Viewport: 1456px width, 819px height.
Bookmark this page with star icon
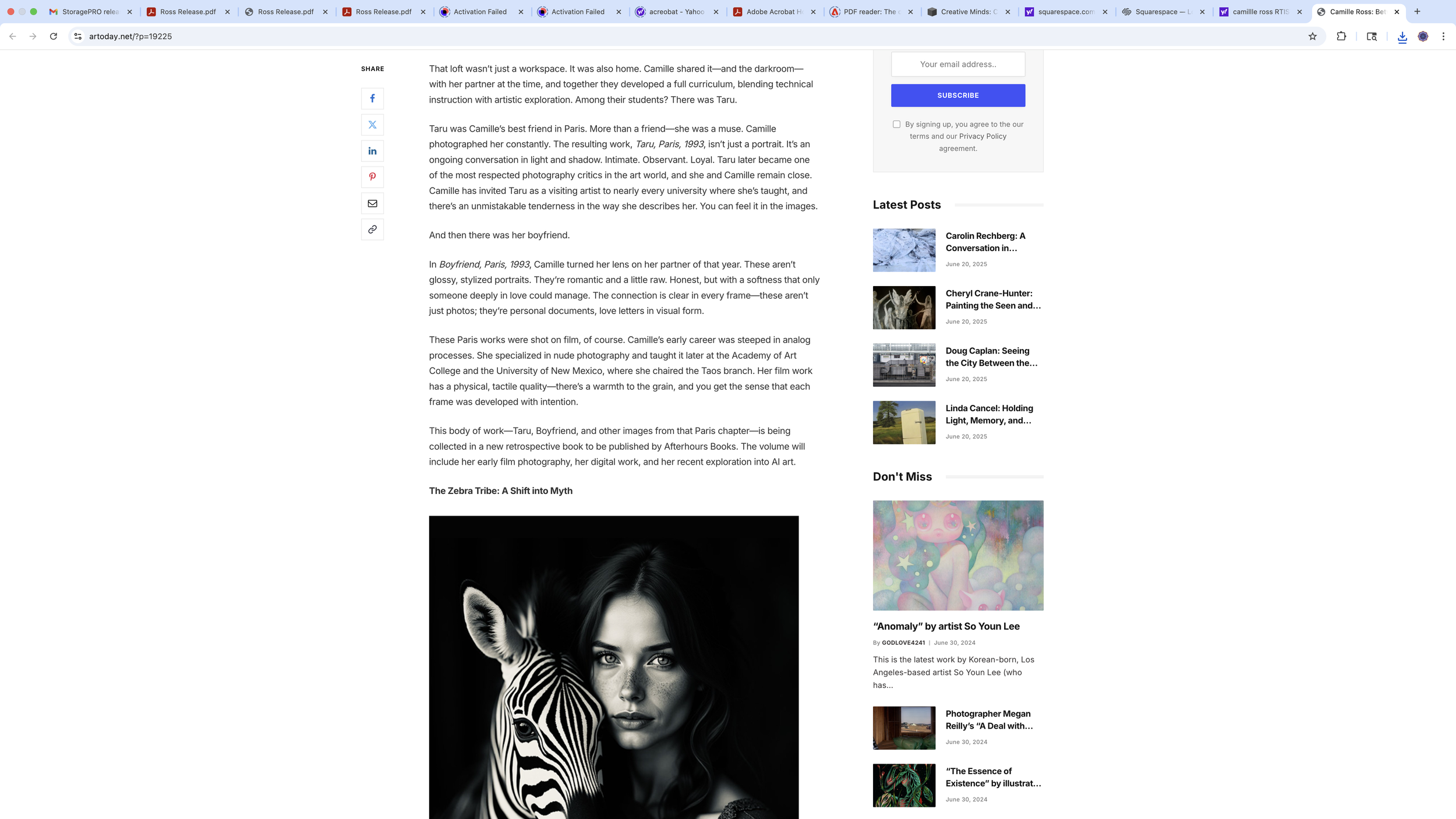click(1312, 36)
